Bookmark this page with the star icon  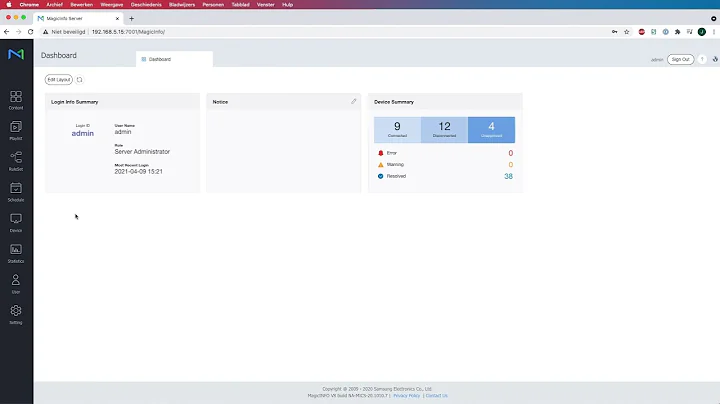(x=626, y=32)
